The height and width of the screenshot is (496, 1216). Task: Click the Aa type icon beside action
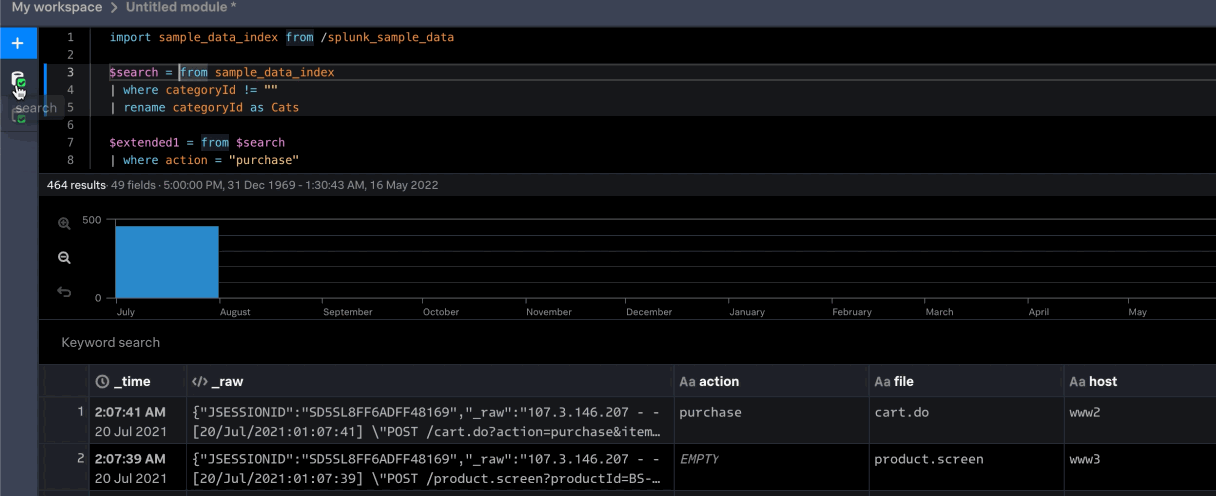tap(687, 381)
